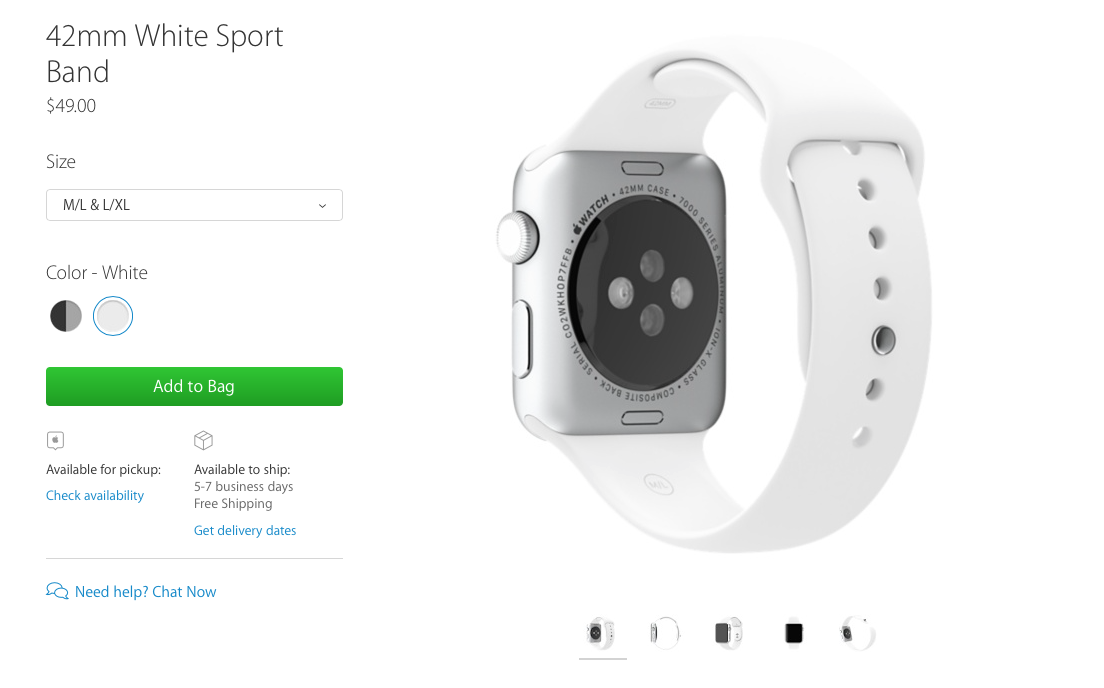This screenshot has height=688, width=1104.
Task: Select the white color swatch
Action: 113,316
